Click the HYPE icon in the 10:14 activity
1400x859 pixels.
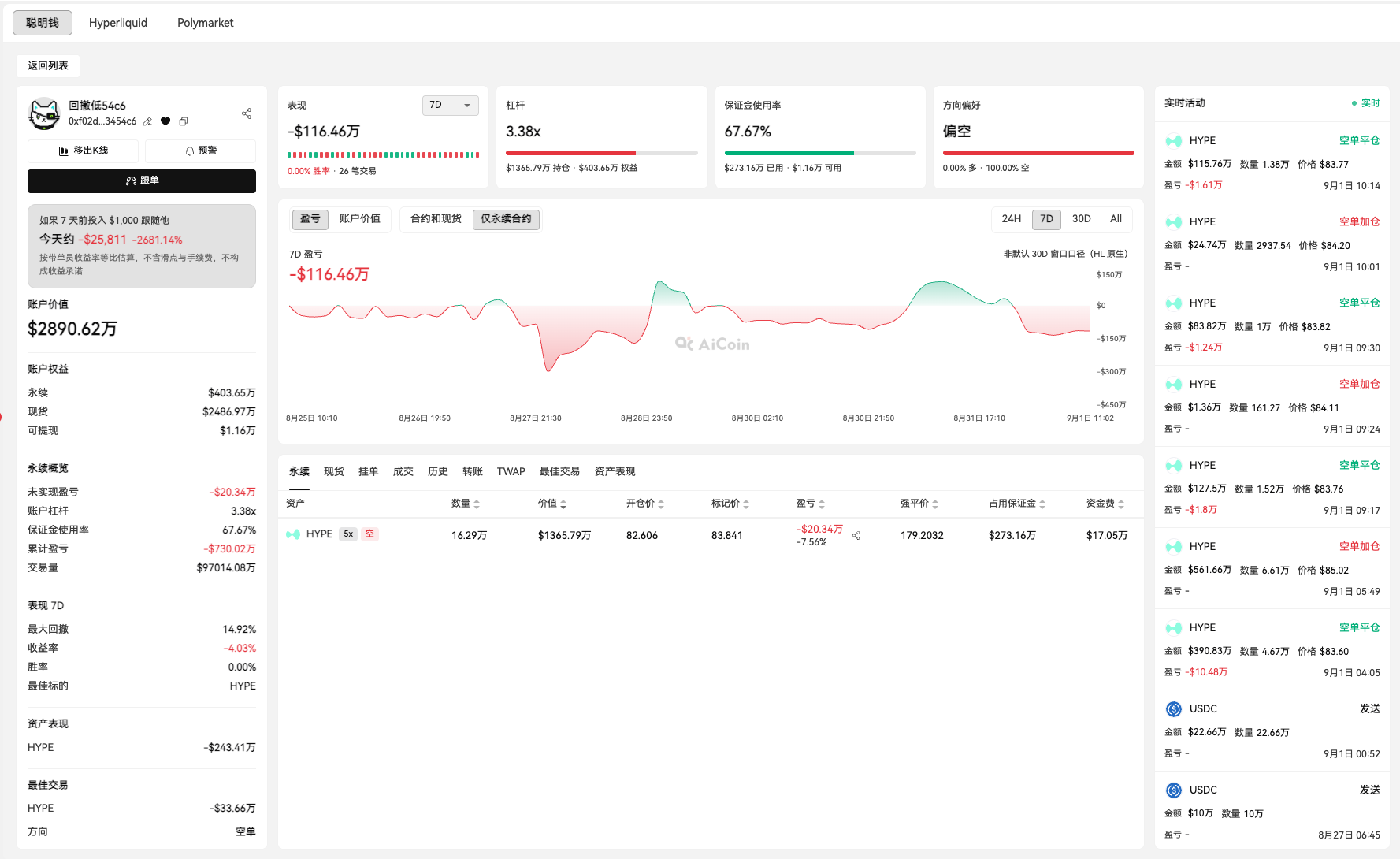[1174, 141]
